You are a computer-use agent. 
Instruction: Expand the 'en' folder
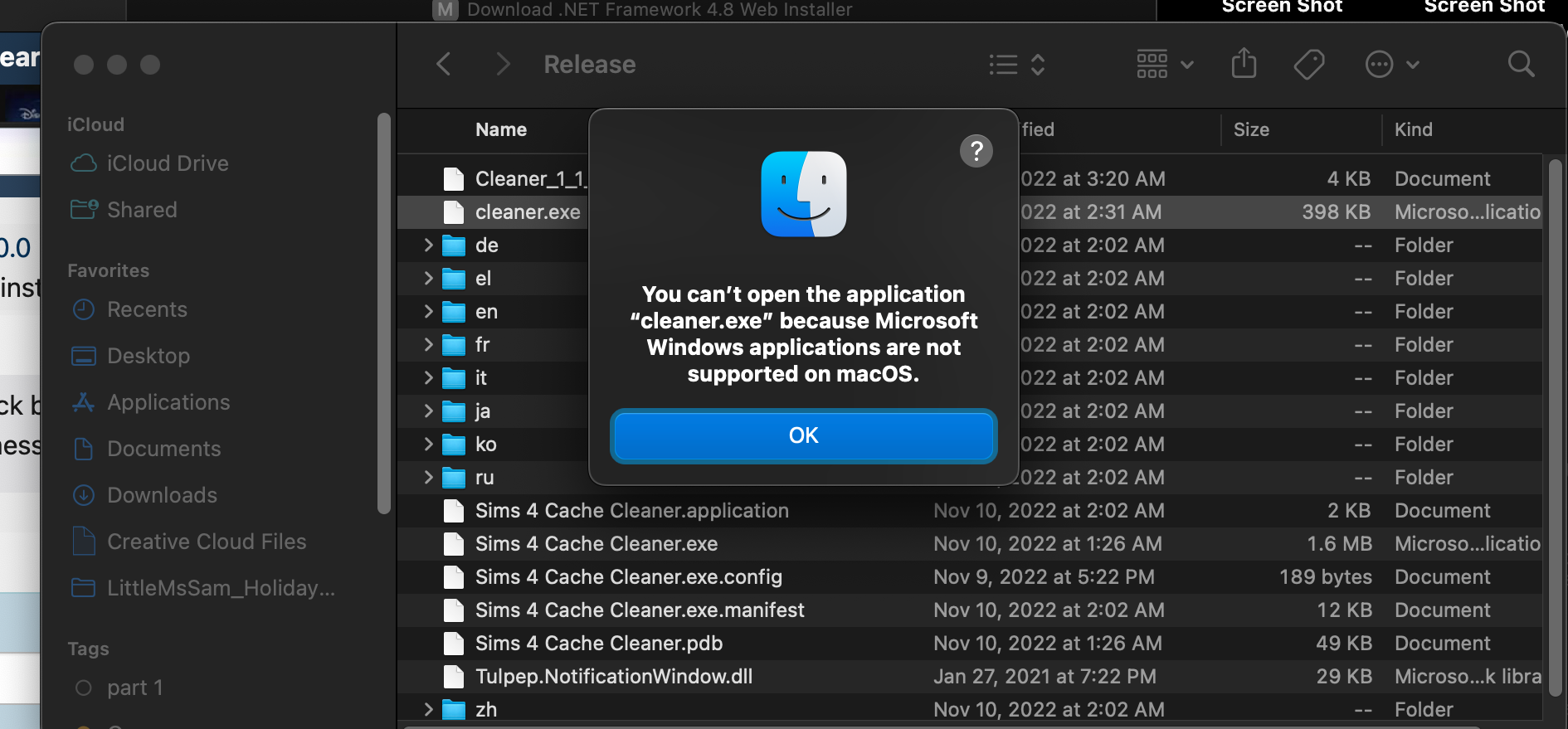(428, 311)
